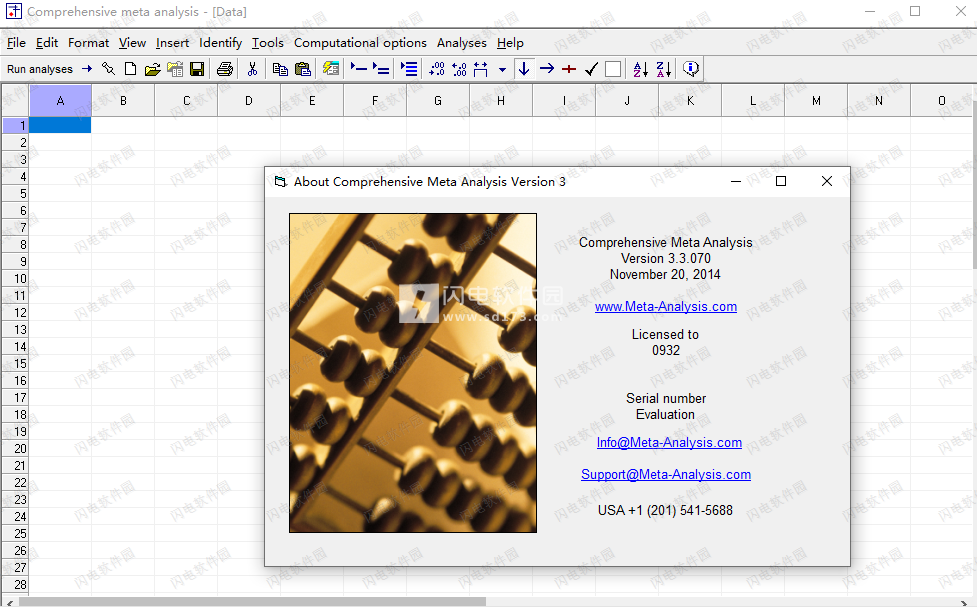The image size is (977, 607).
Task: Click the black checkmark icon
Action: (x=591, y=69)
